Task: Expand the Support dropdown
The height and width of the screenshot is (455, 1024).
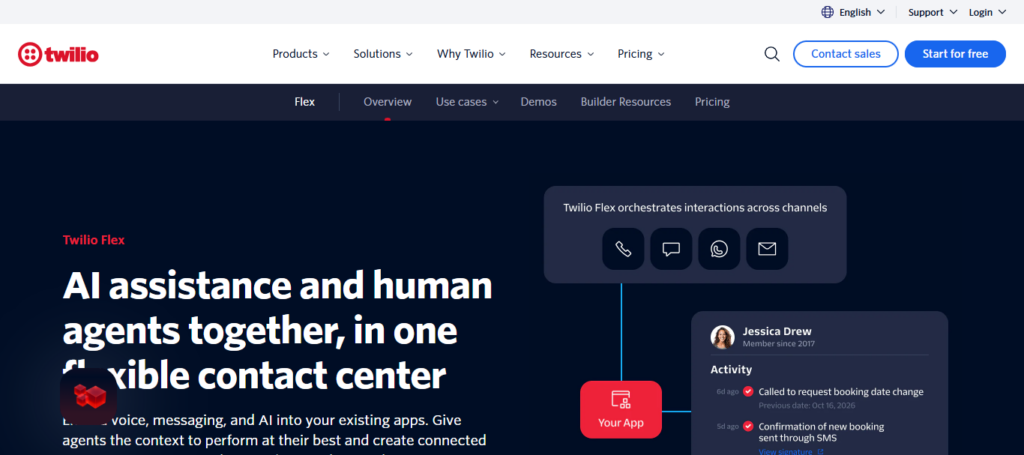Action: (x=933, y=12)
